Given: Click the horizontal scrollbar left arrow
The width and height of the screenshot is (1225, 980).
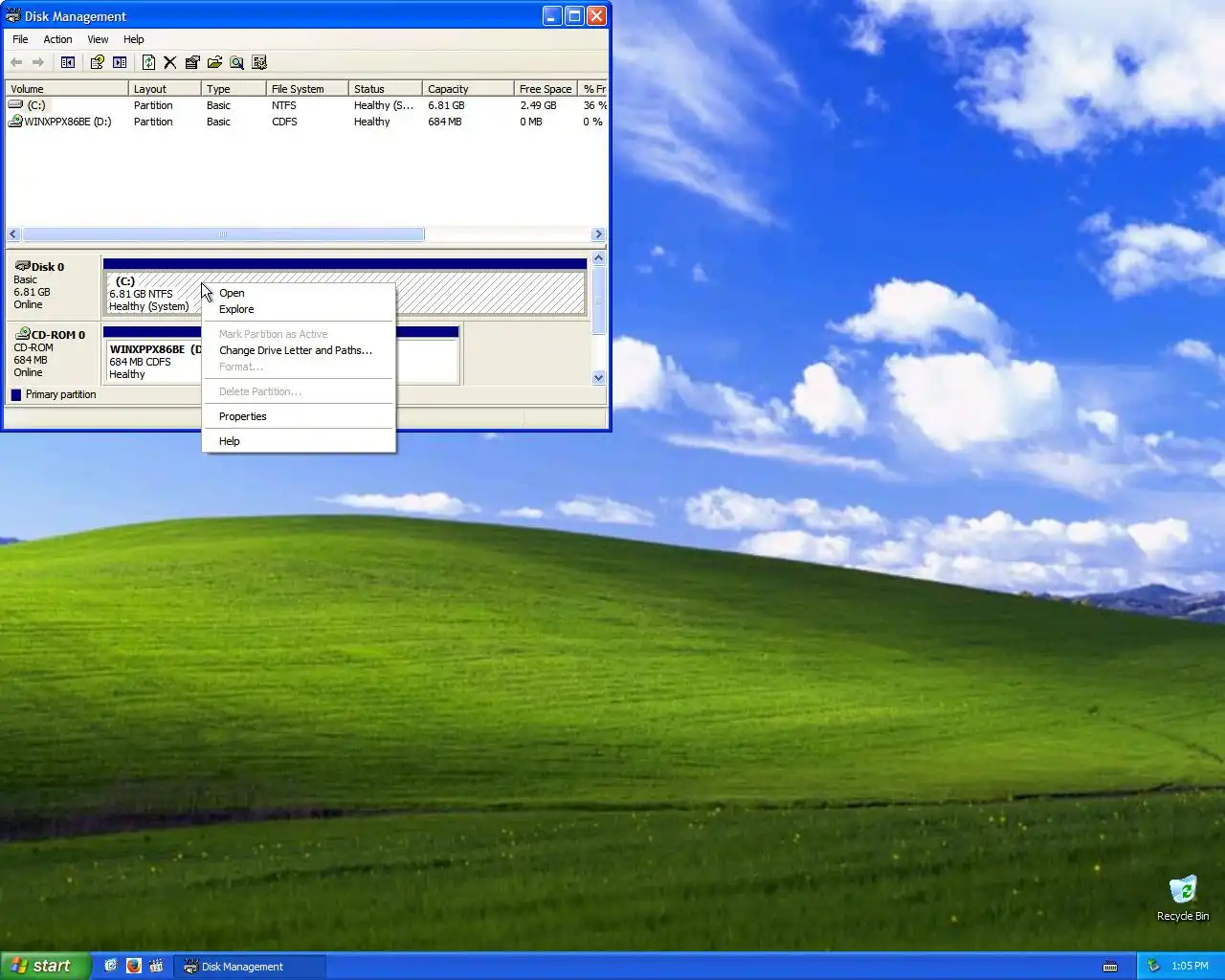Looking at the screenshot, I should 13,234.
